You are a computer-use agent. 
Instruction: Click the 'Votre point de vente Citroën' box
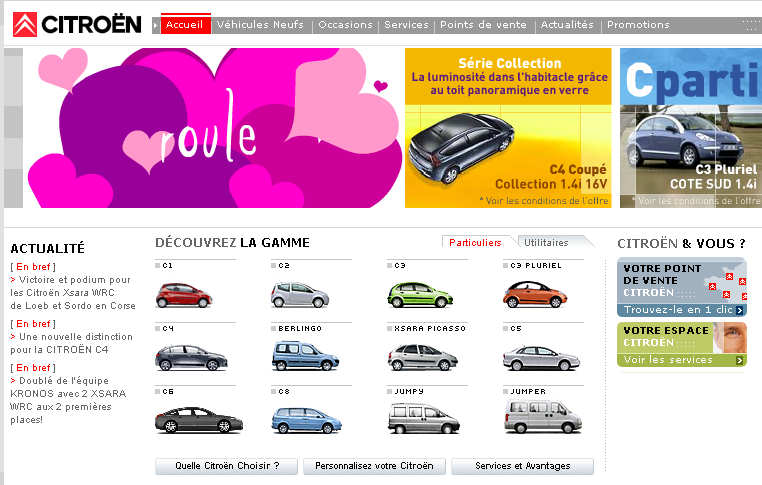(x=682, y=287)
